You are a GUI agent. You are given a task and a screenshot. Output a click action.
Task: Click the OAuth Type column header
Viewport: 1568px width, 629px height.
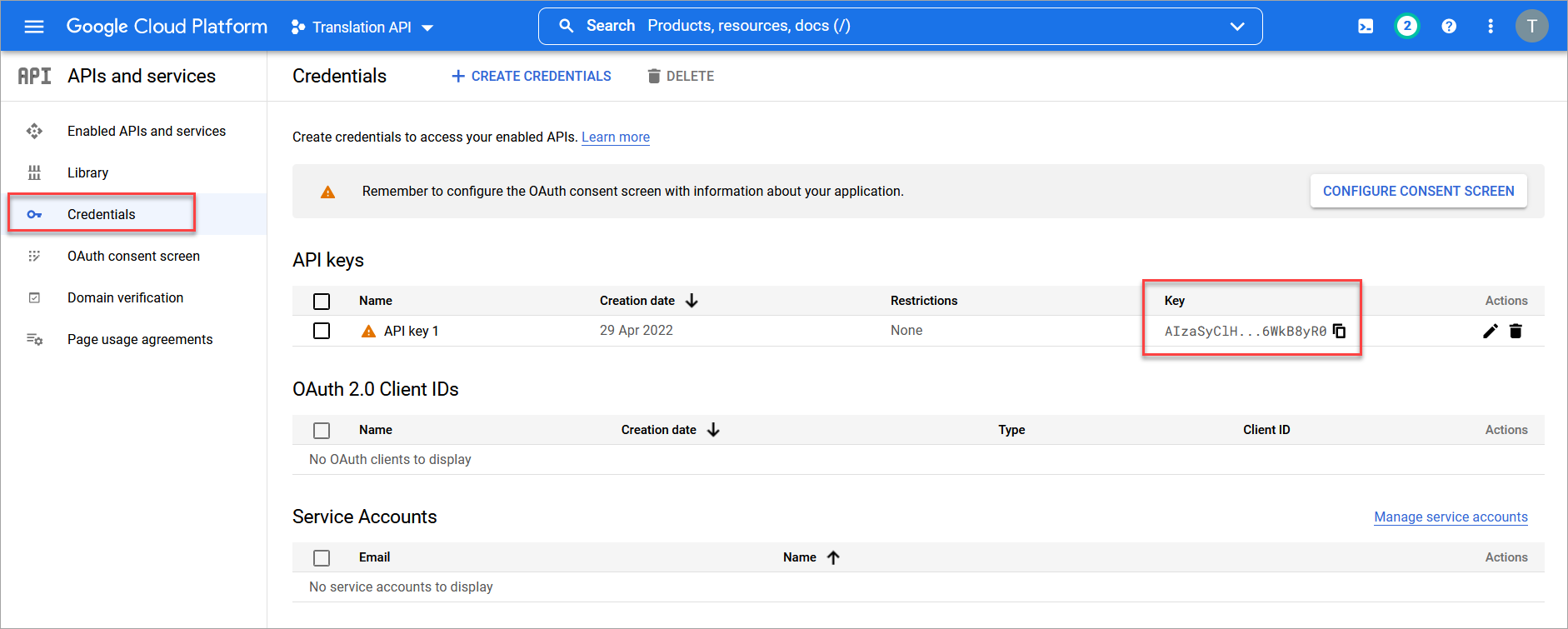pos(1011,430)
